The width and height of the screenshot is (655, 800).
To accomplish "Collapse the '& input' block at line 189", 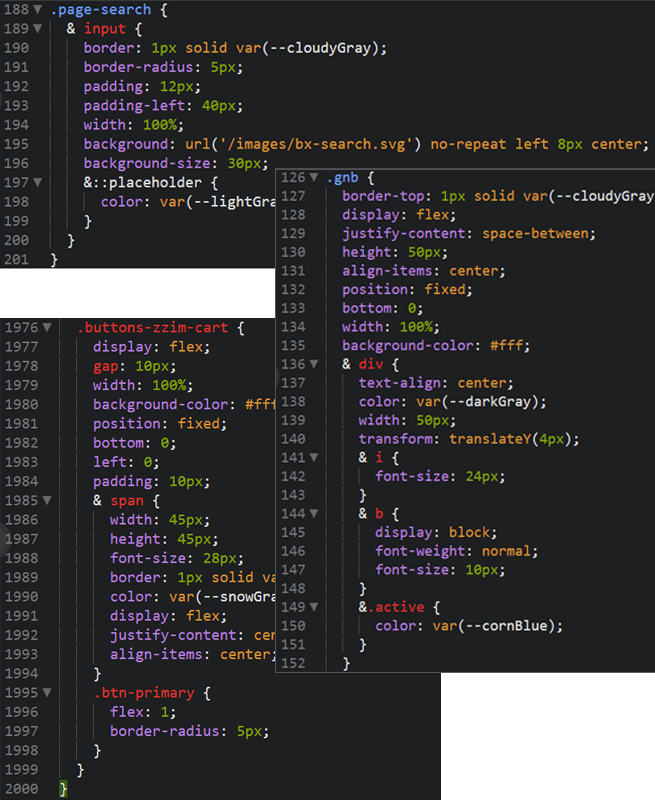I will coord(37,29).
